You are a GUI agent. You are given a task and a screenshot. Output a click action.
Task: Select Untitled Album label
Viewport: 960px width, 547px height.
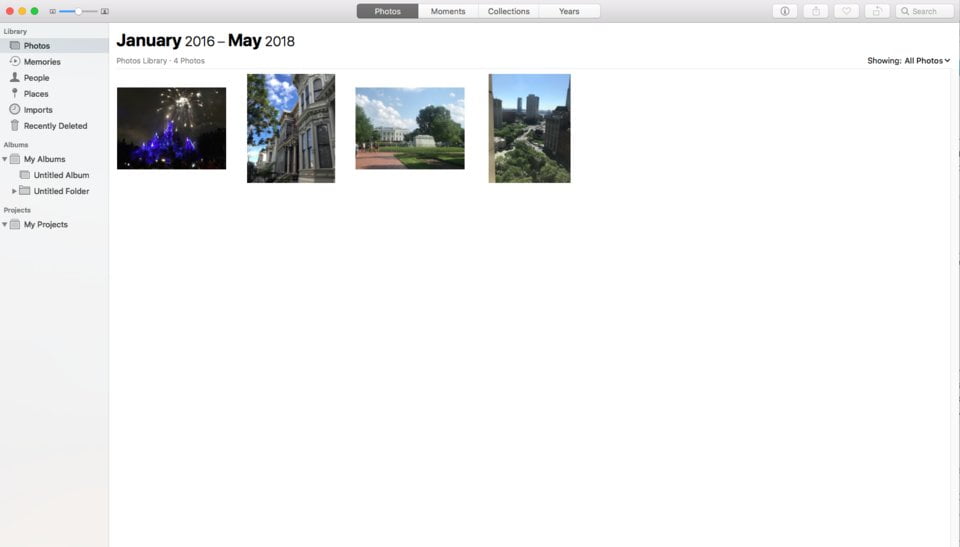click(x=61, y=175)
